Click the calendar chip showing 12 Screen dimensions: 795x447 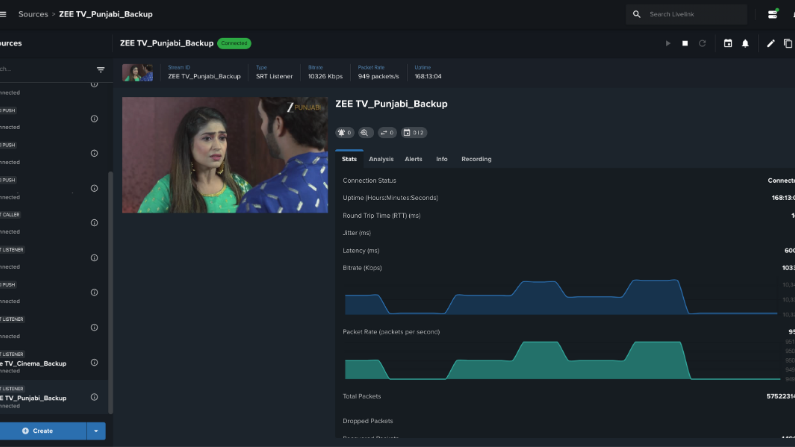click(x=414, y=133)
